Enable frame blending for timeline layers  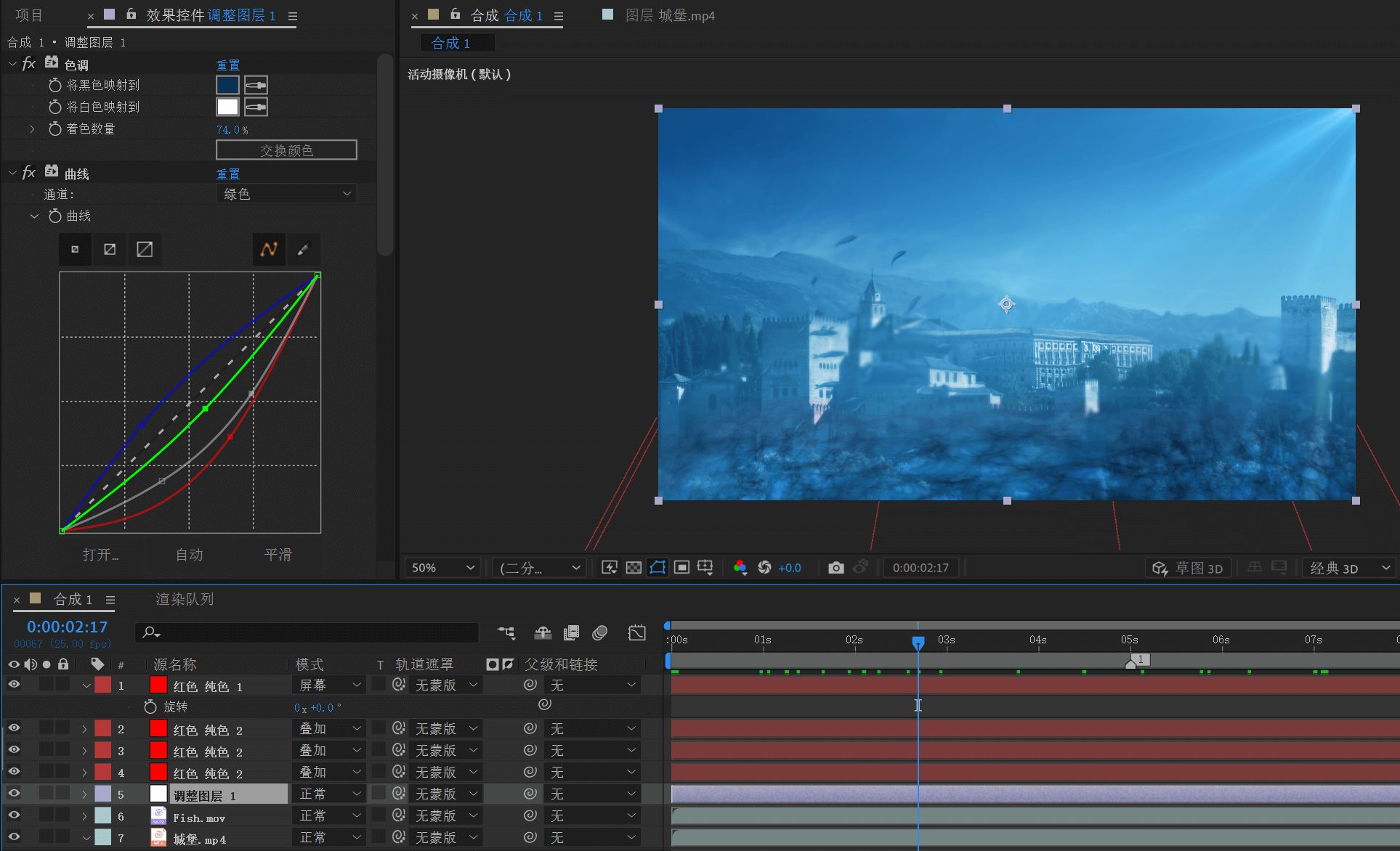[x=571, y=632]
